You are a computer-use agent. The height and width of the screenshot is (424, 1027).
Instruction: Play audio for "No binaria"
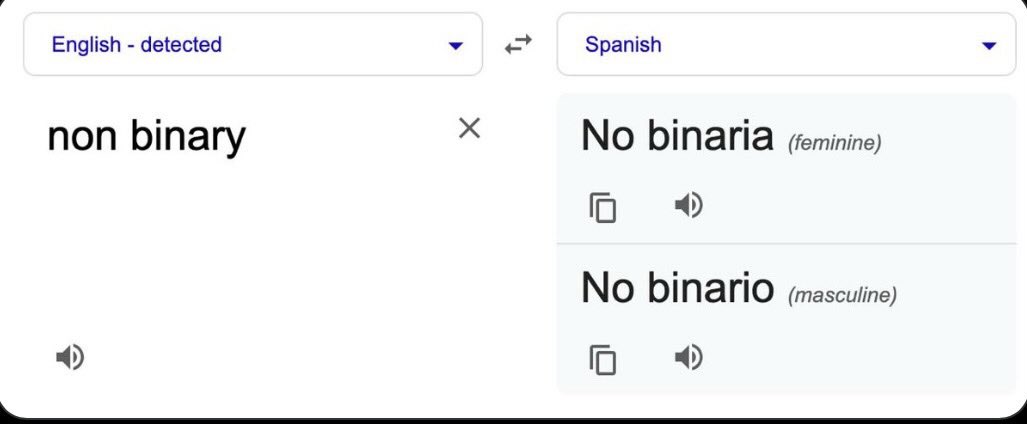[688, 206]
